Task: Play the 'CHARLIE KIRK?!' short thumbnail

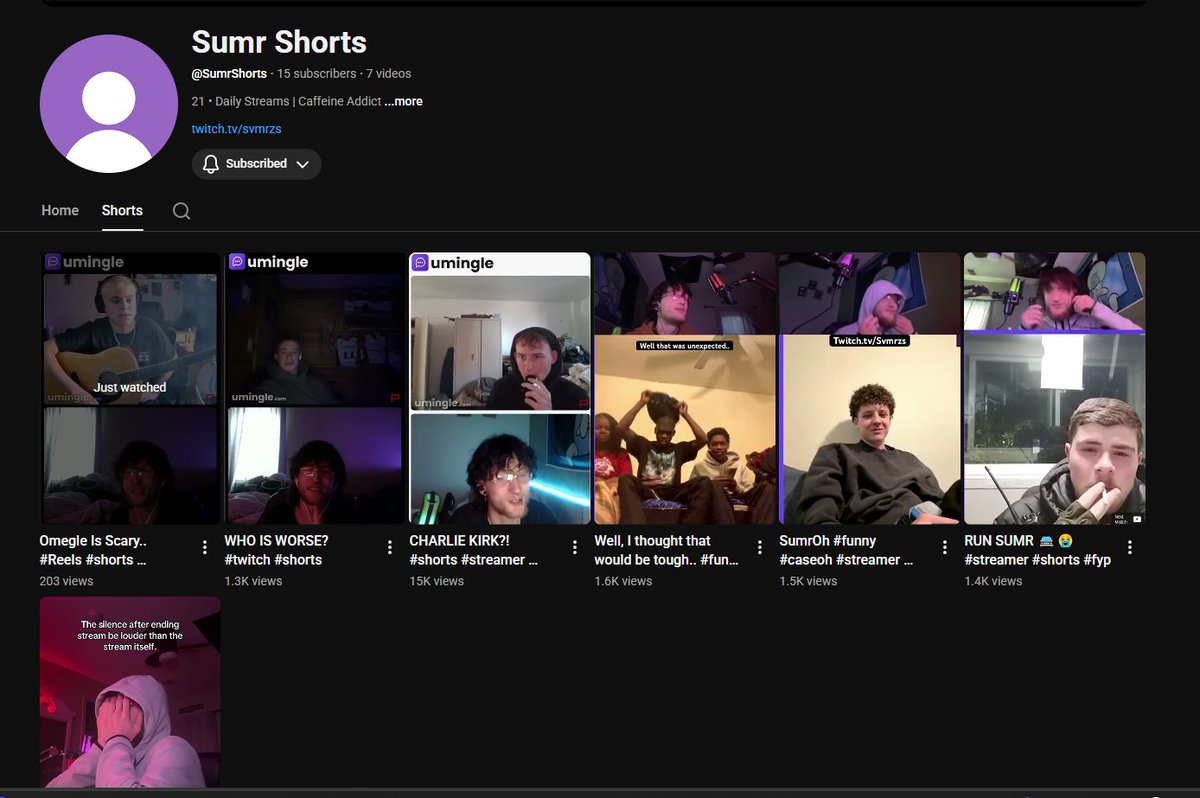Action: coord(500,388)
